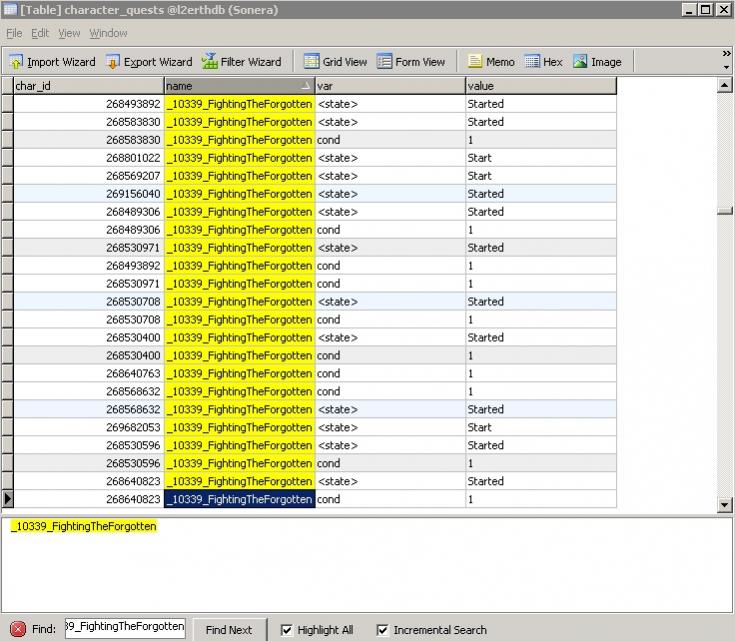This screenshot has width=735, height=641.
Task: Launch the Export Wizard
Action: (x=149, y=62)
